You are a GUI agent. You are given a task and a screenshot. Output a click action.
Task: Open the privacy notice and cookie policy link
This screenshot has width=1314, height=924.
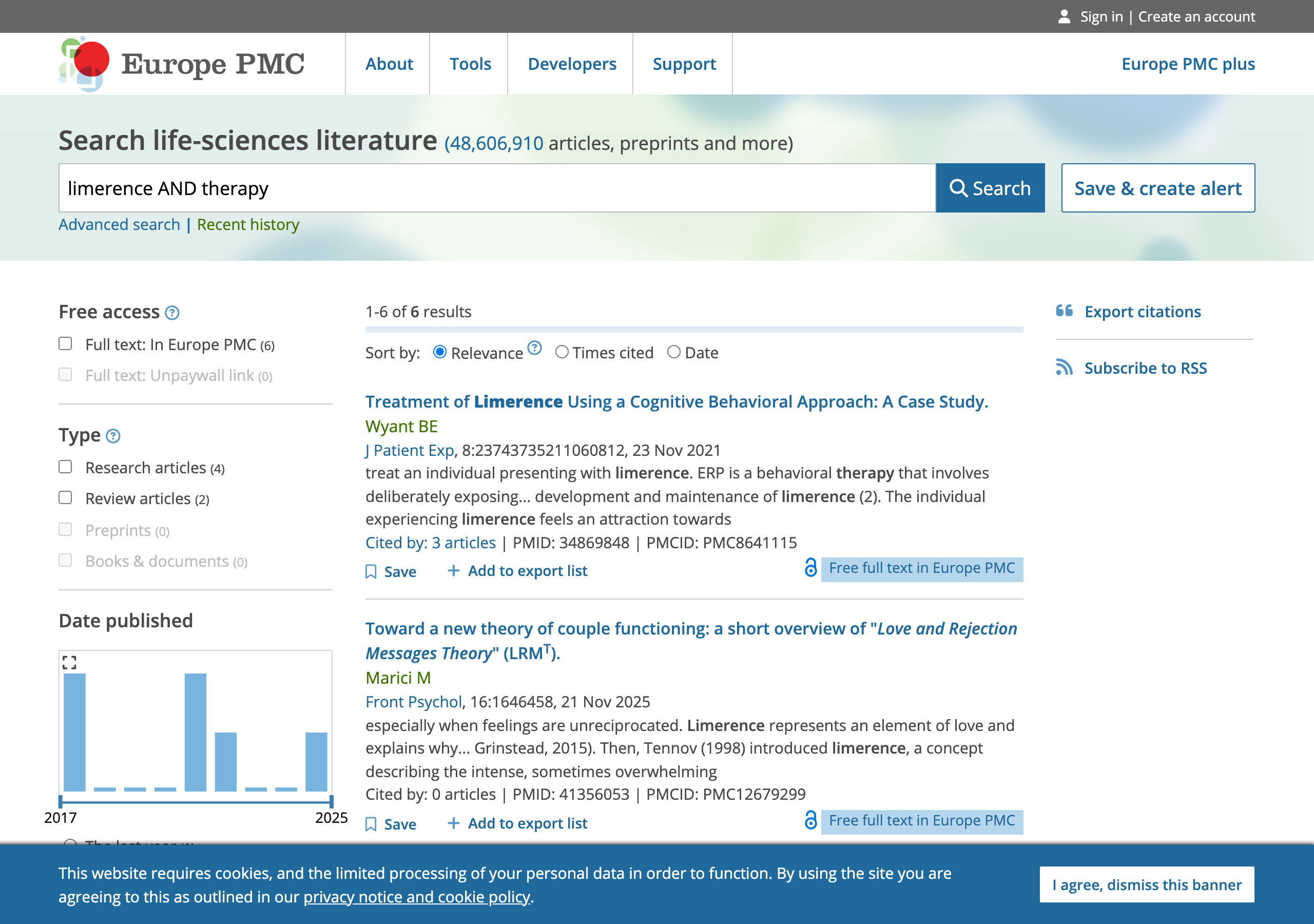(x=417, y=896)
